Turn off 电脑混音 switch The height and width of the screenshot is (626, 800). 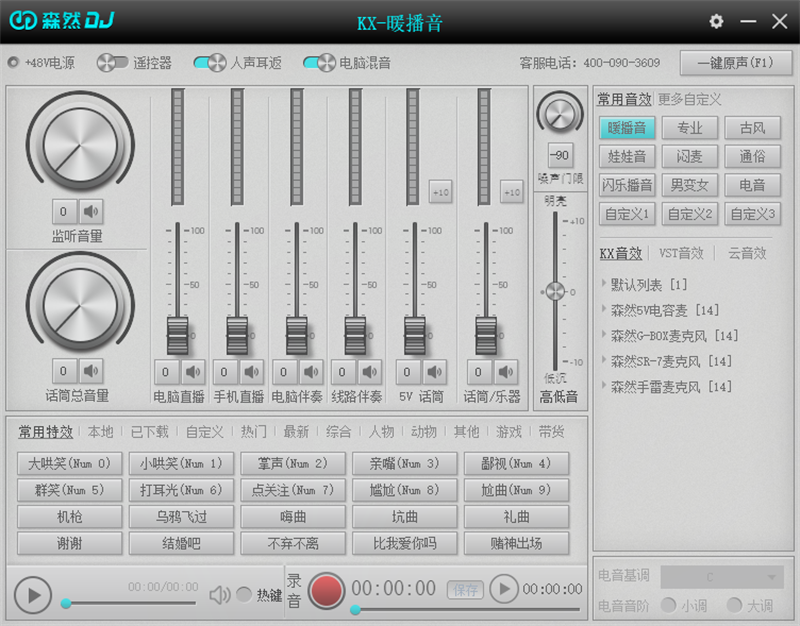319,63
